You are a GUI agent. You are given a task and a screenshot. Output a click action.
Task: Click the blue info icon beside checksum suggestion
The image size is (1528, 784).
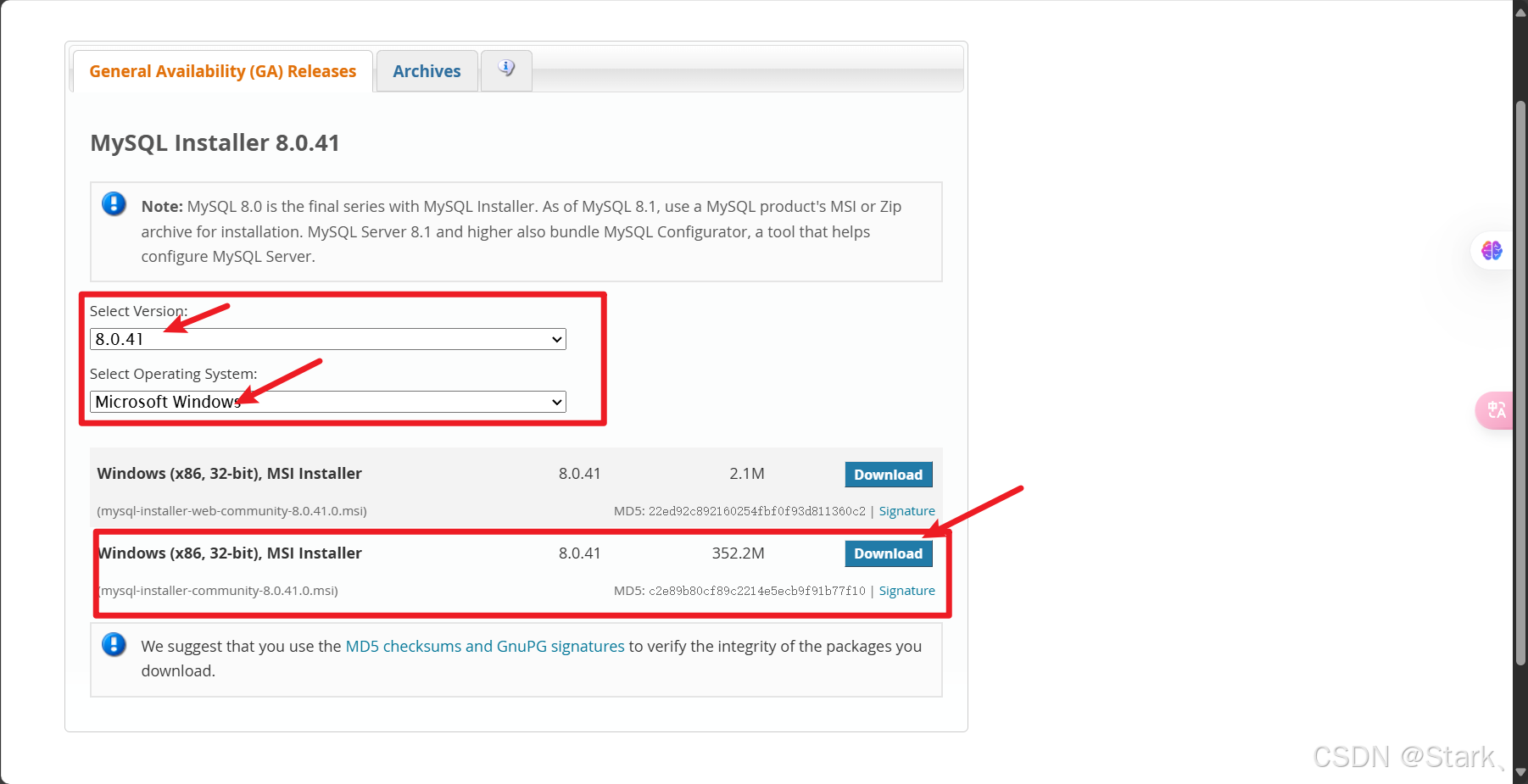[114, 645]
